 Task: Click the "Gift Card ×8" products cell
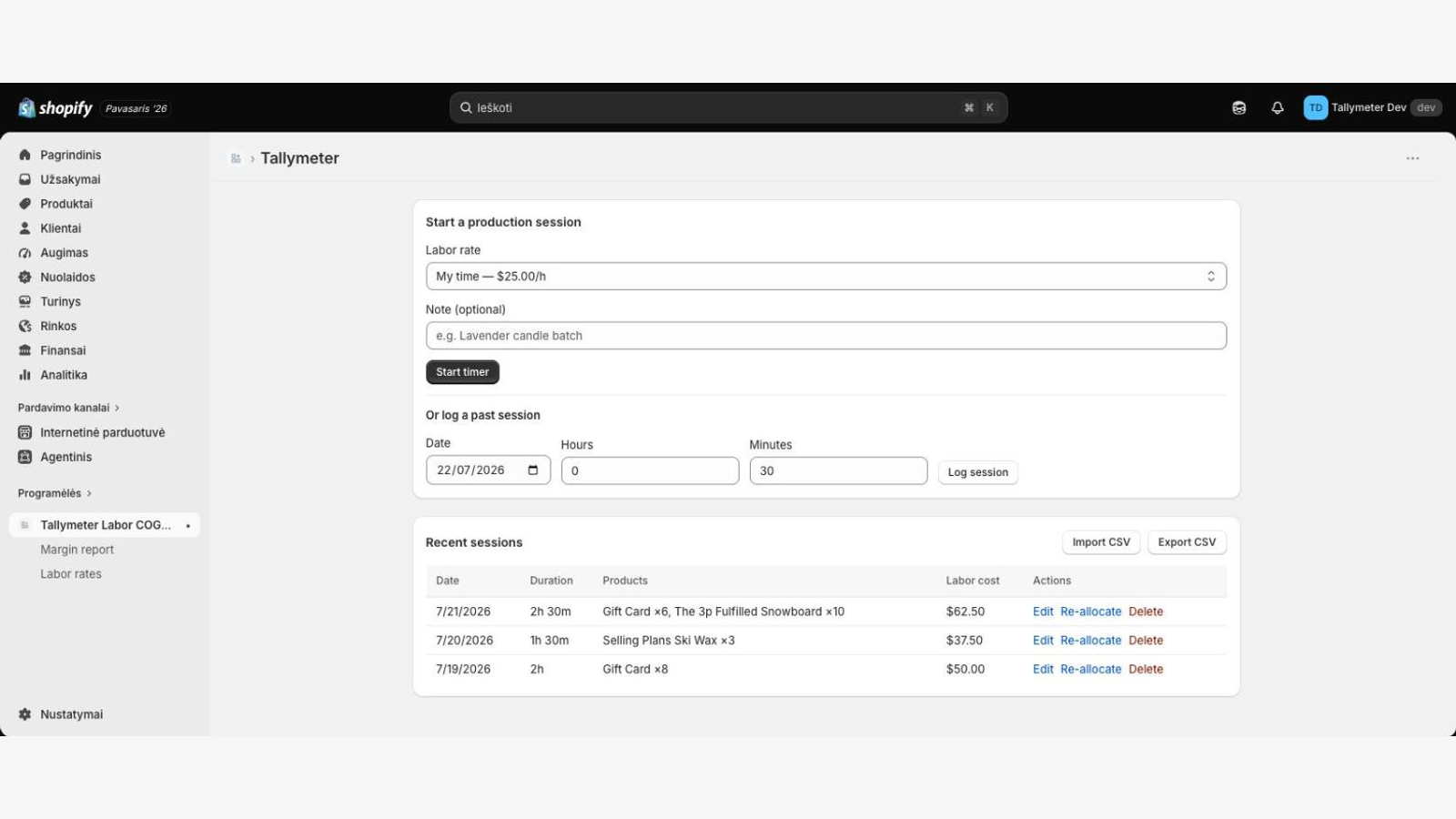[x=635, y=669]
